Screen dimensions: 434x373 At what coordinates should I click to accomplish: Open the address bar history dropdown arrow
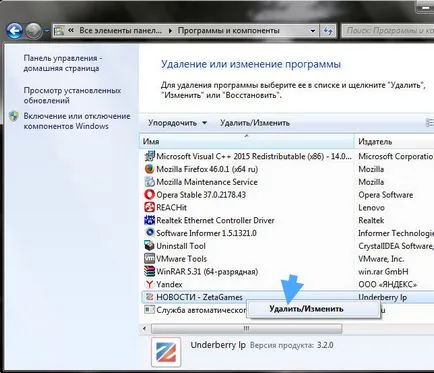click(x=313, y=31)
